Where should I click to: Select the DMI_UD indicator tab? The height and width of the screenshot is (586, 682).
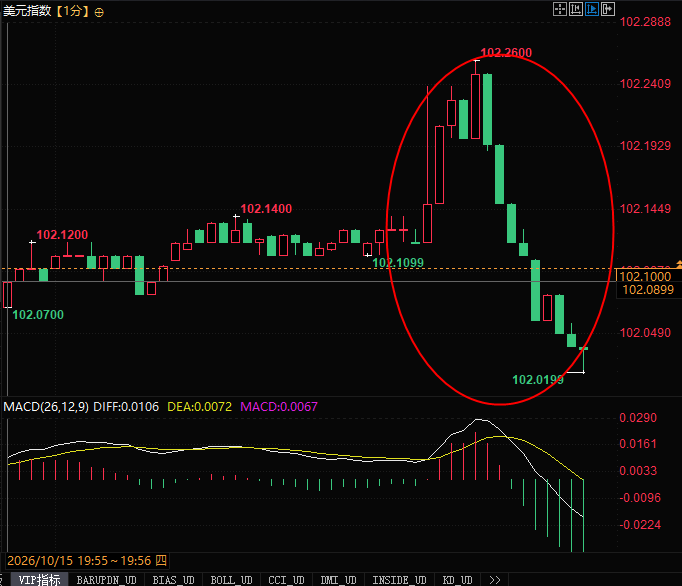[338, 579]
